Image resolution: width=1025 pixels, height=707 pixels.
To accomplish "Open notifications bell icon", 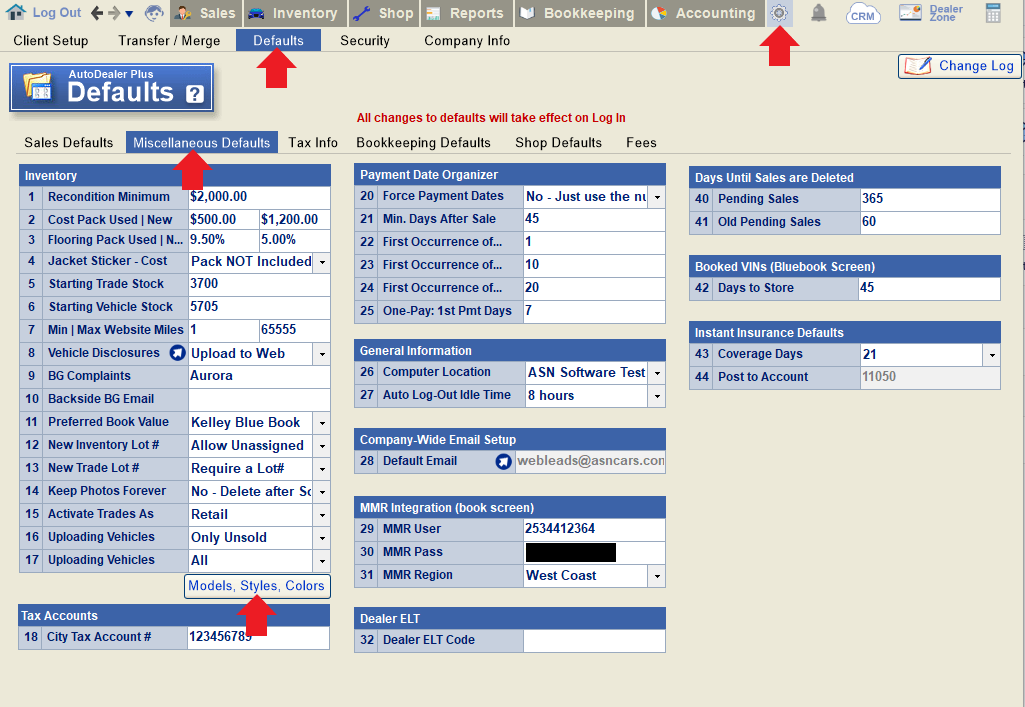I will [x=818, y=12].
